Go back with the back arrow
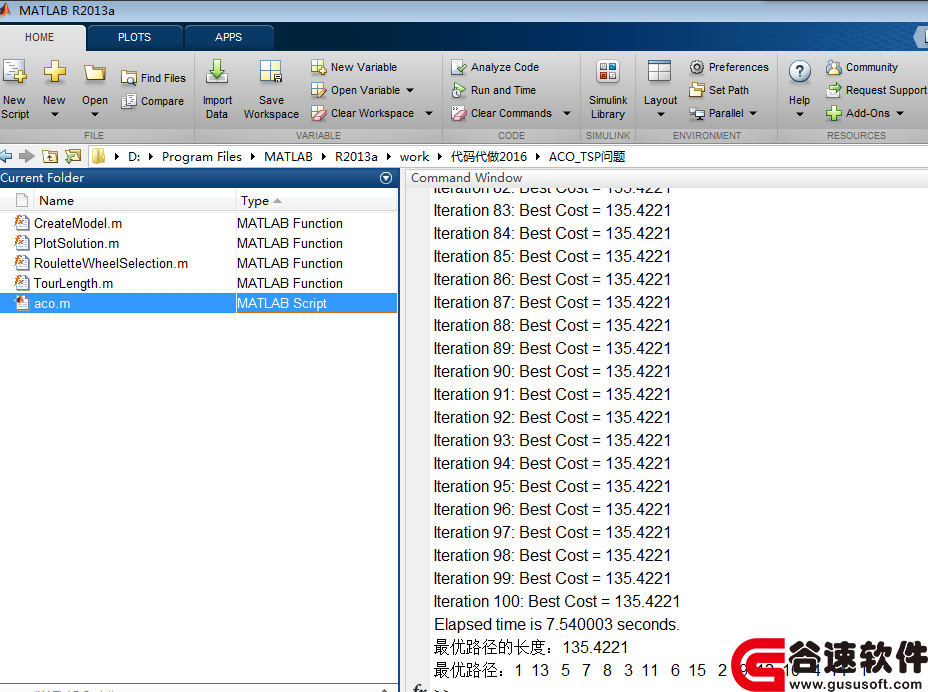The image size is (928, 692). [6, 156]
